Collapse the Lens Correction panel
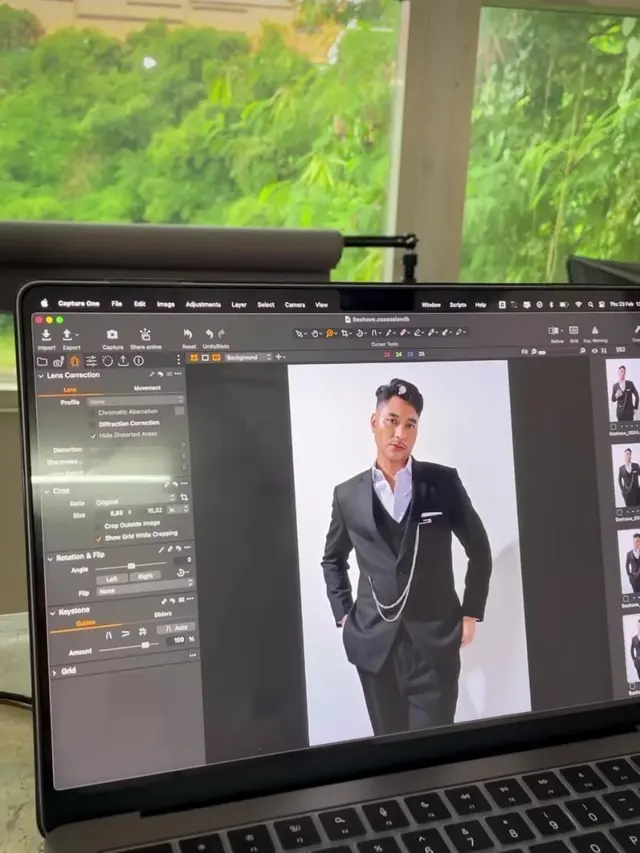This screenshot has height=853, width=640. (x=41, y=376)
